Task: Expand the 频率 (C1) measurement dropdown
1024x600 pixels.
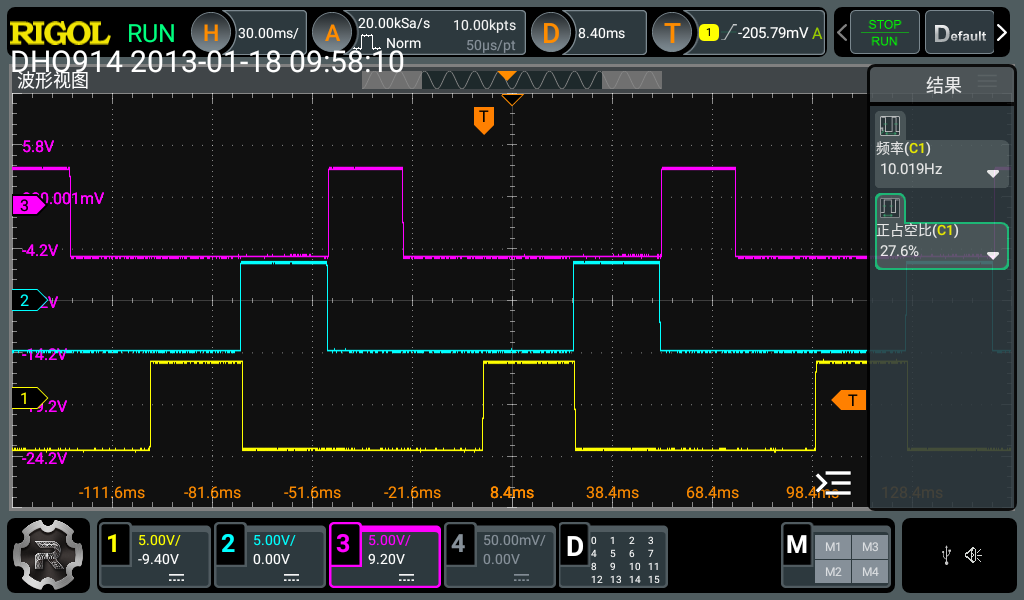Action: (x=993, y=173)
